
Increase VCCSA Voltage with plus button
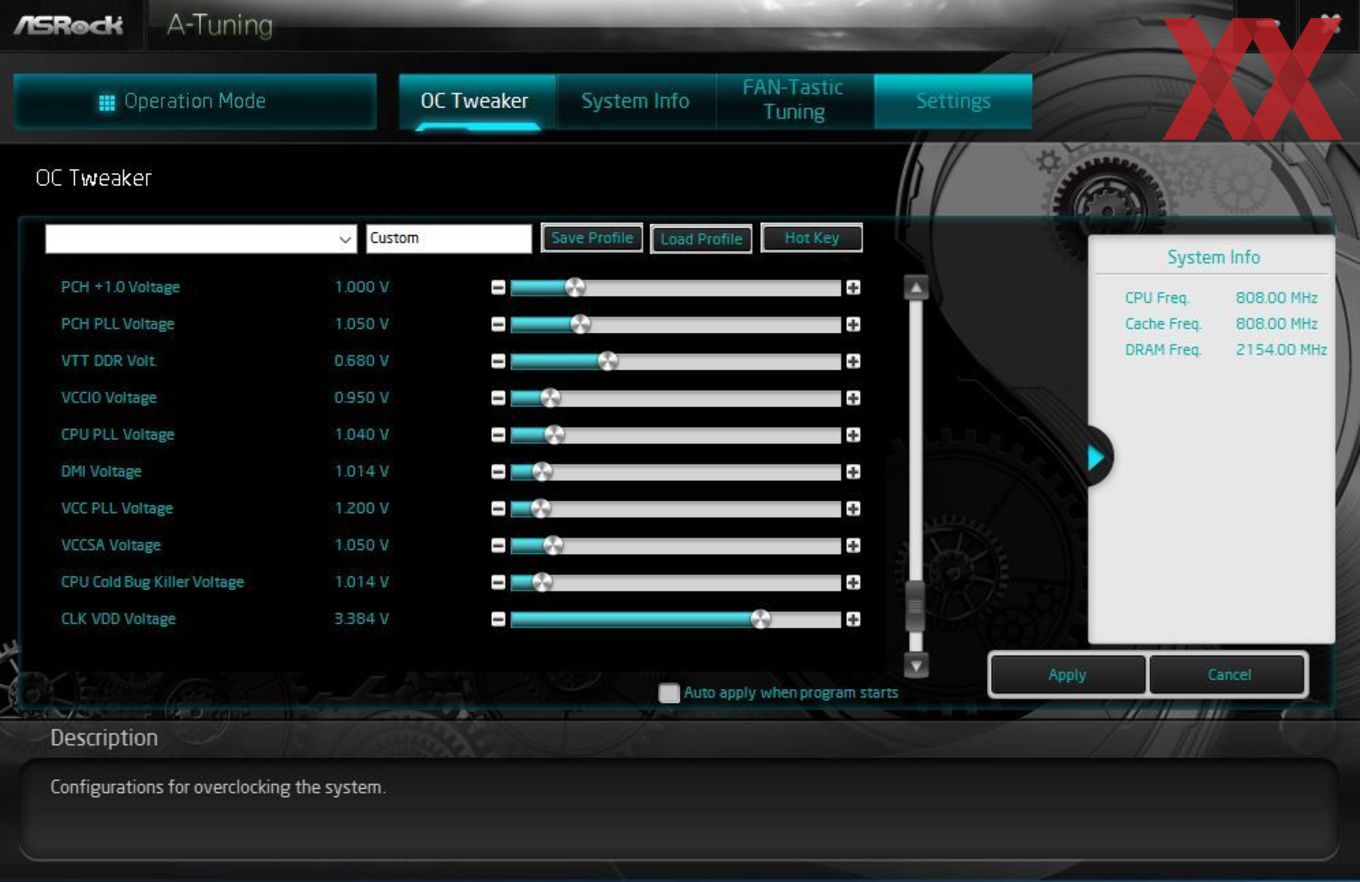(853, 546)
